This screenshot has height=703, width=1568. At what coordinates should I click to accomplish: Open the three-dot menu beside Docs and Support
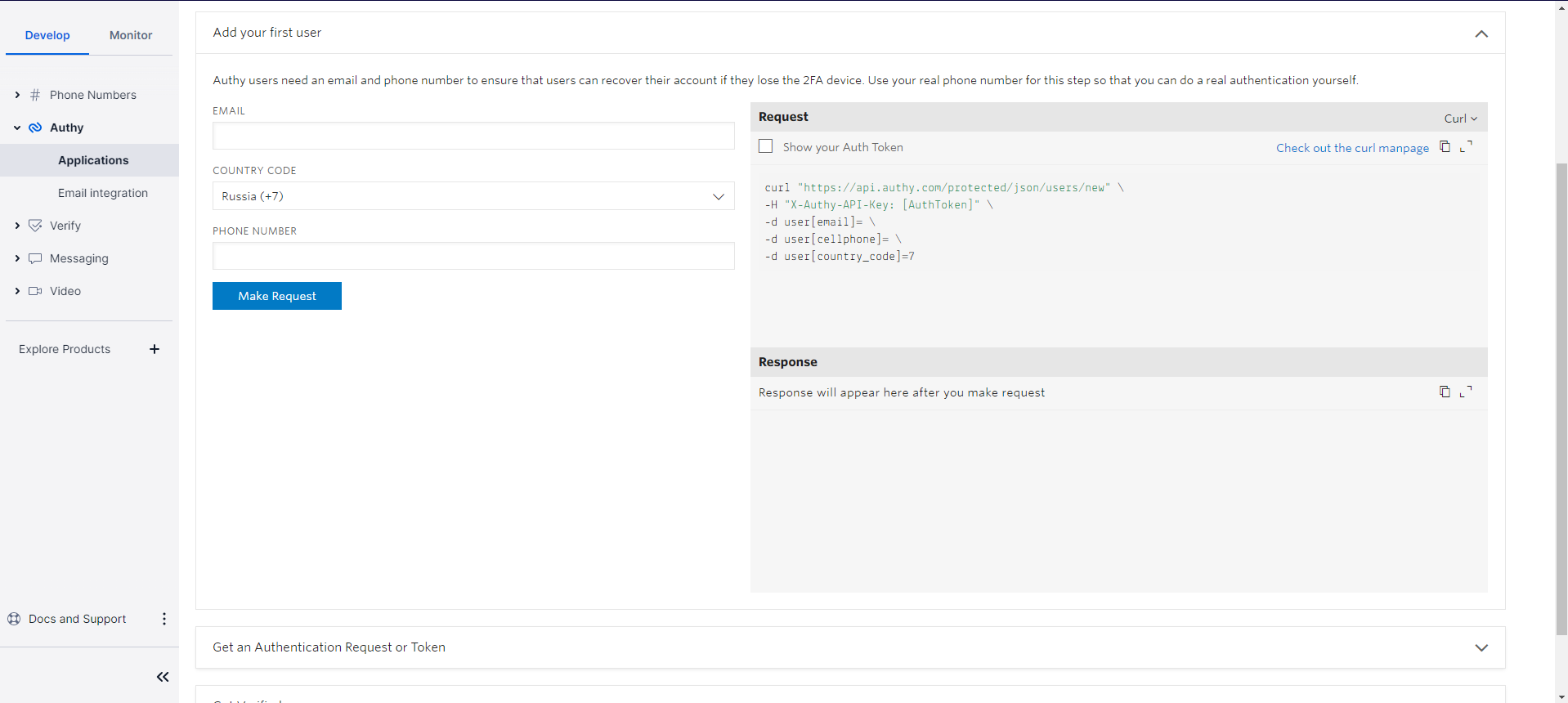pos(164,619)
